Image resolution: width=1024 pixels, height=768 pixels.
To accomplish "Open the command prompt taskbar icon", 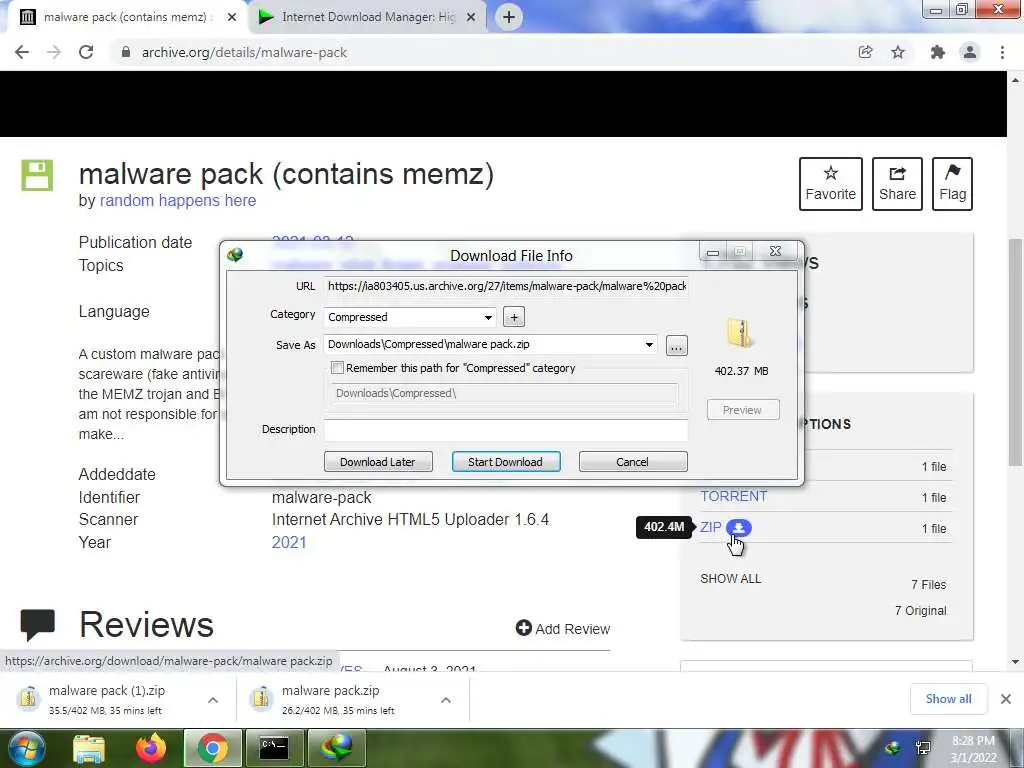I will click(x=274, y=748).
